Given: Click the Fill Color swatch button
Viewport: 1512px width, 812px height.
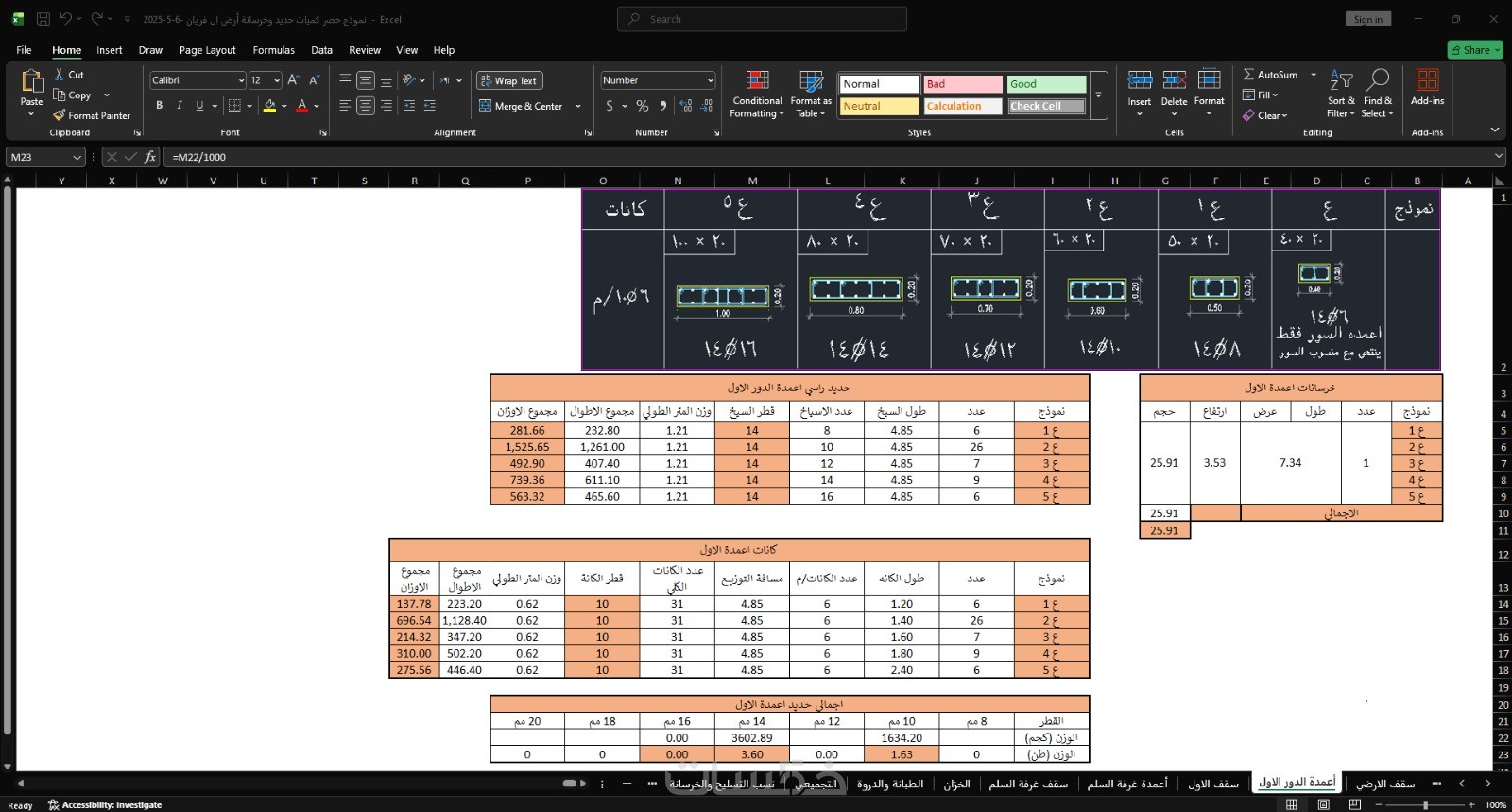Looking at the screenshot, I should pos(269,106).
